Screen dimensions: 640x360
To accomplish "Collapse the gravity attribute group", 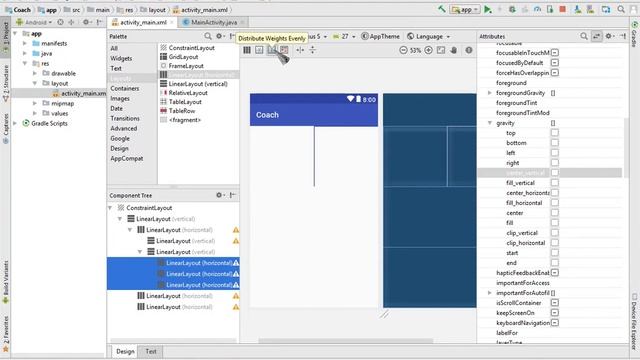I will (490, 123).
